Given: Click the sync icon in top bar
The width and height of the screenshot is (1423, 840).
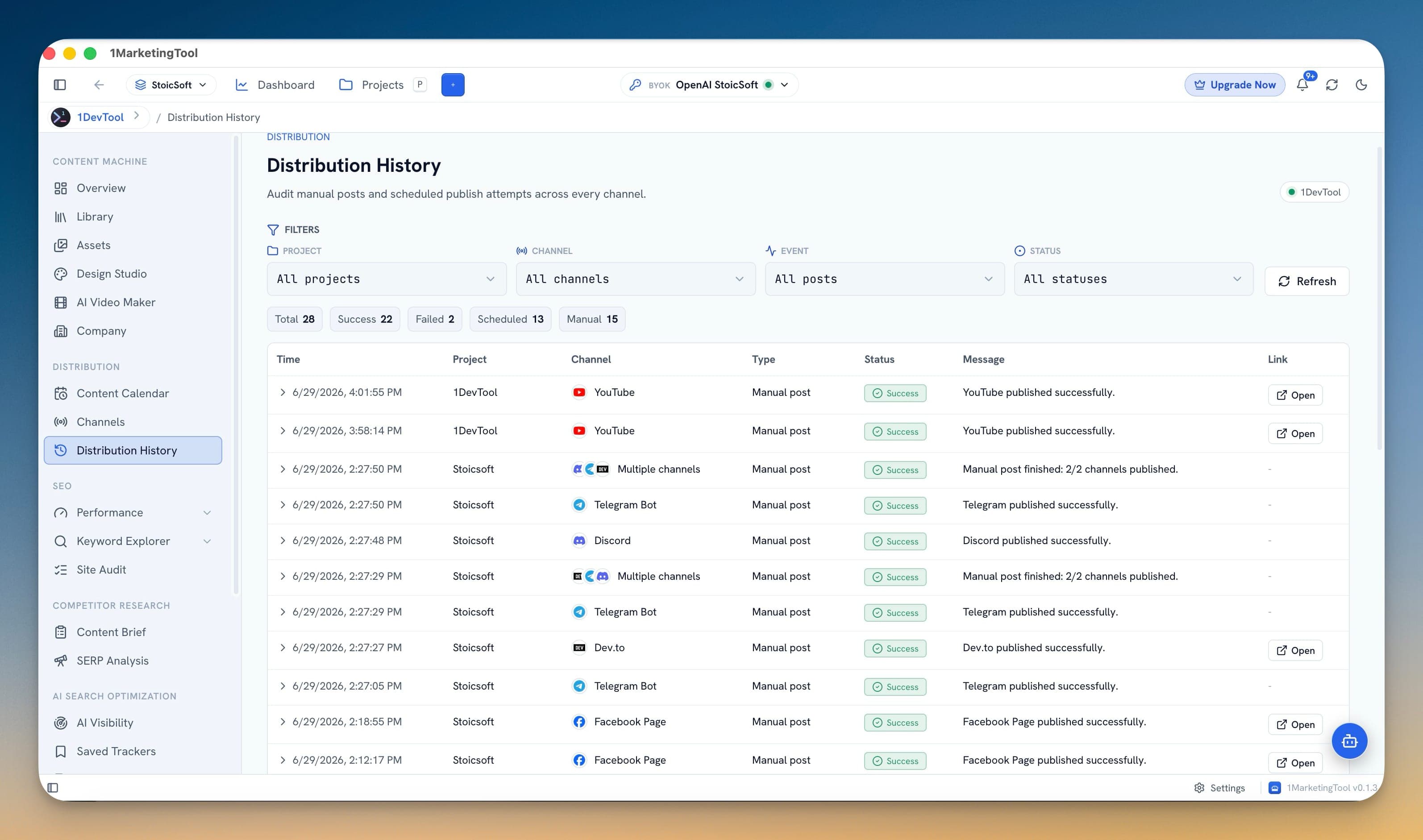Looking at the screenshot, I should tap(1332, 85).
